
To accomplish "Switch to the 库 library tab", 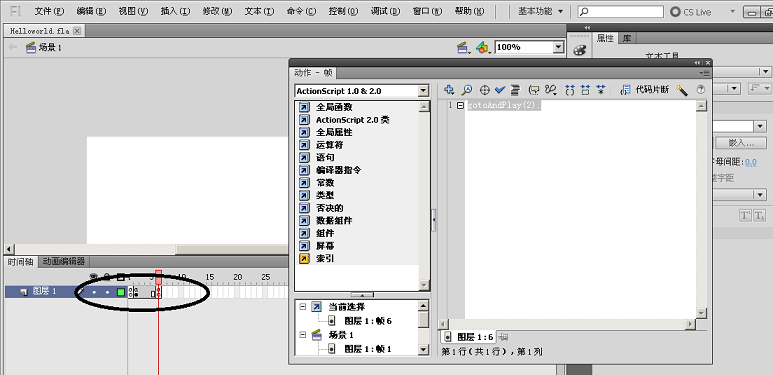I will [x=627, y=38].
